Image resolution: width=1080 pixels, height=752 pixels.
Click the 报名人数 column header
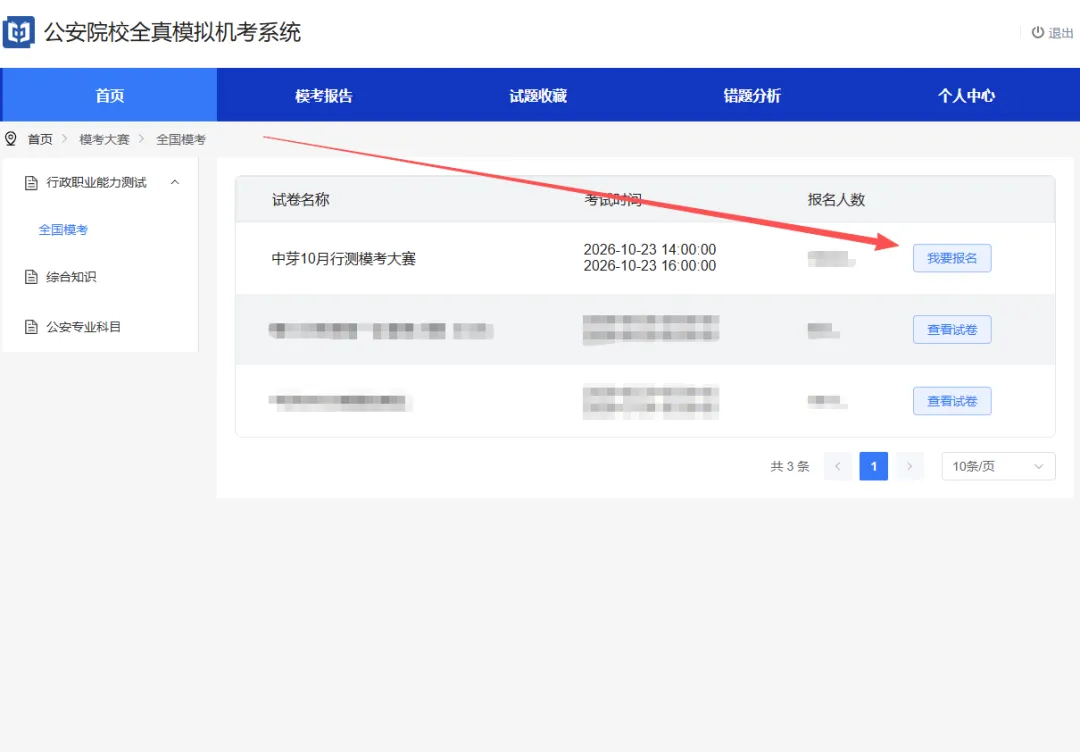click(836, 200)
